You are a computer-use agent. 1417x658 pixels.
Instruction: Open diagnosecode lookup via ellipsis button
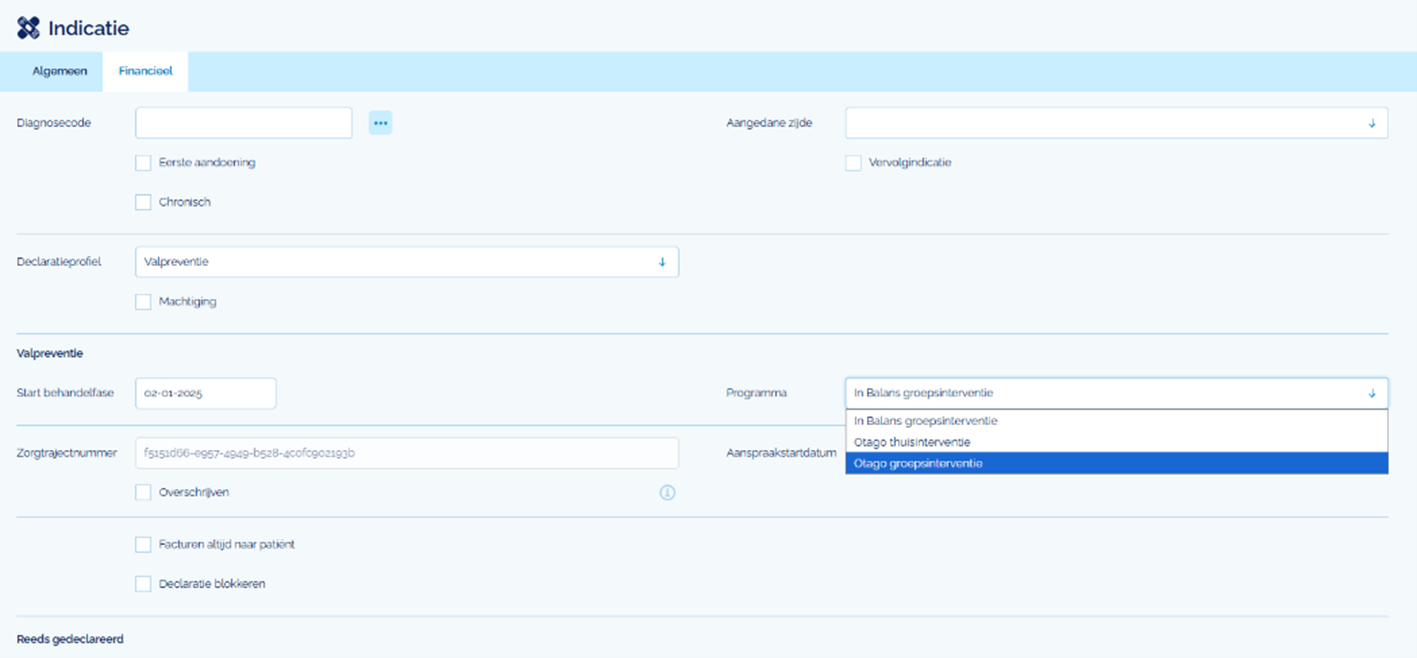(x=380, y=123)
